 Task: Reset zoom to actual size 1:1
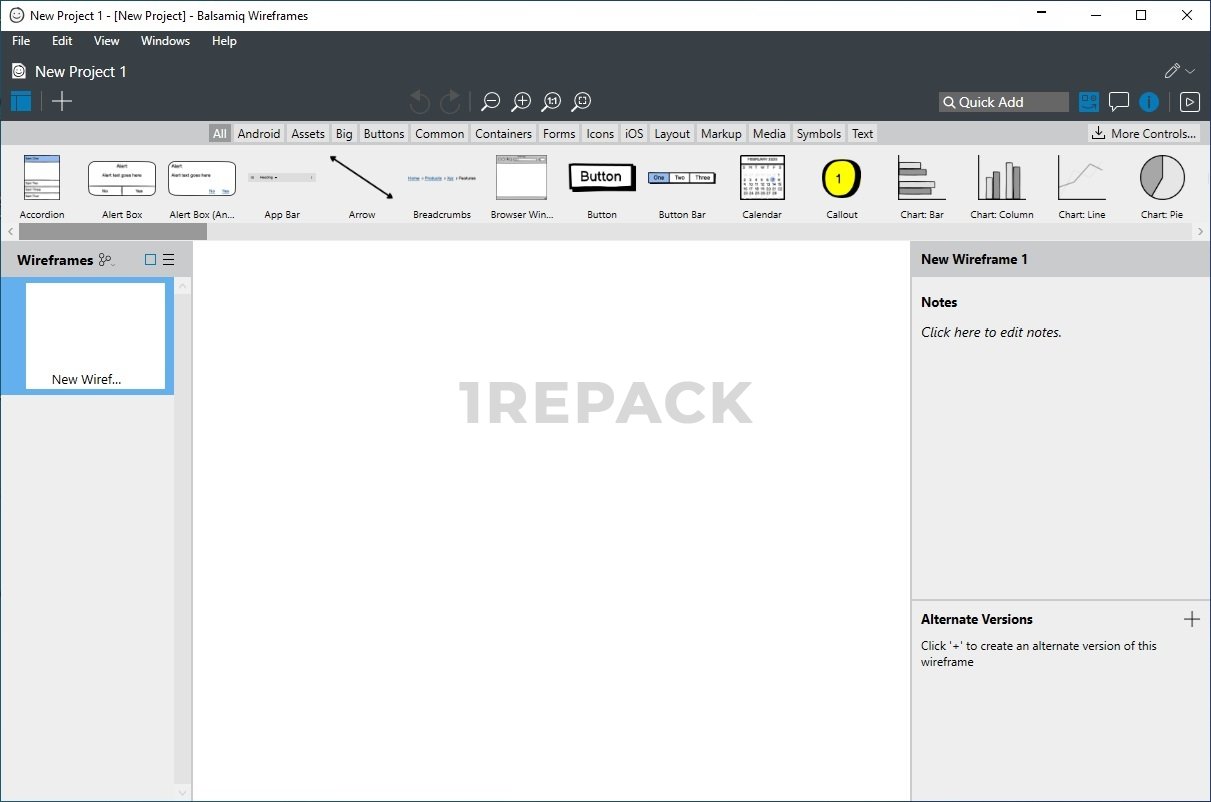(x=551, y=102)
